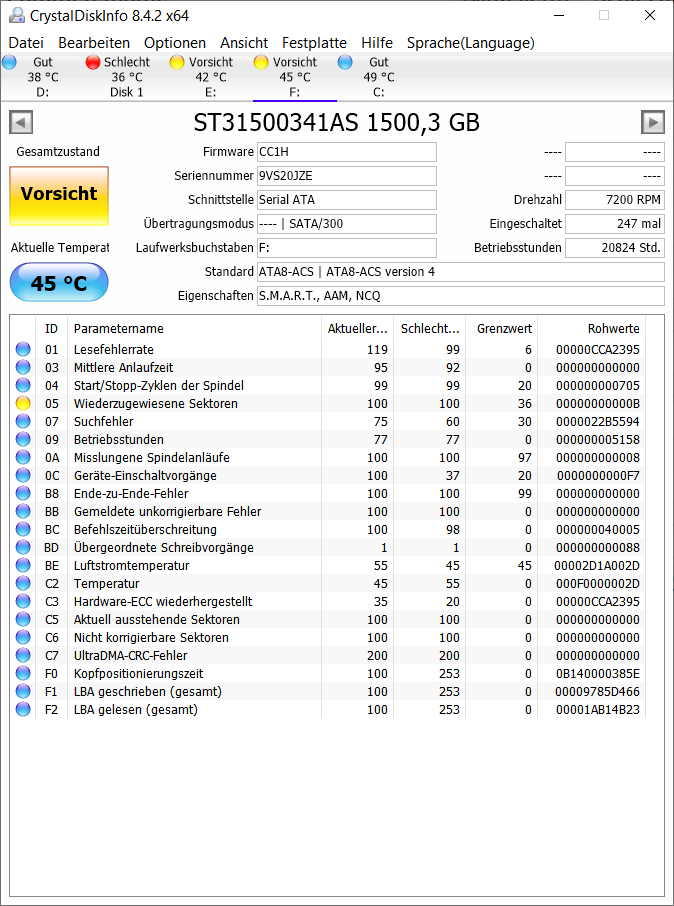The height and width of the screenshot is (906, 674).
Task: Click status icon of Start/Stopp-Zyklen row
Action: [23, 385]
